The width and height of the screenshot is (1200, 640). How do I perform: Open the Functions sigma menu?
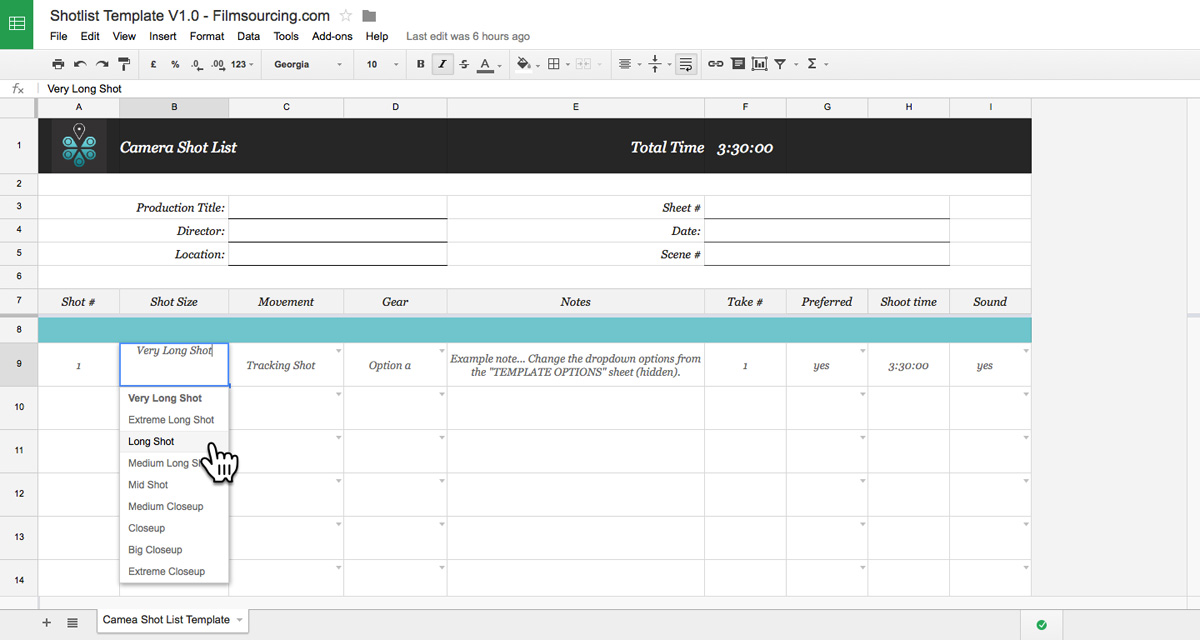pyautogui.click(x=816, y=64)
